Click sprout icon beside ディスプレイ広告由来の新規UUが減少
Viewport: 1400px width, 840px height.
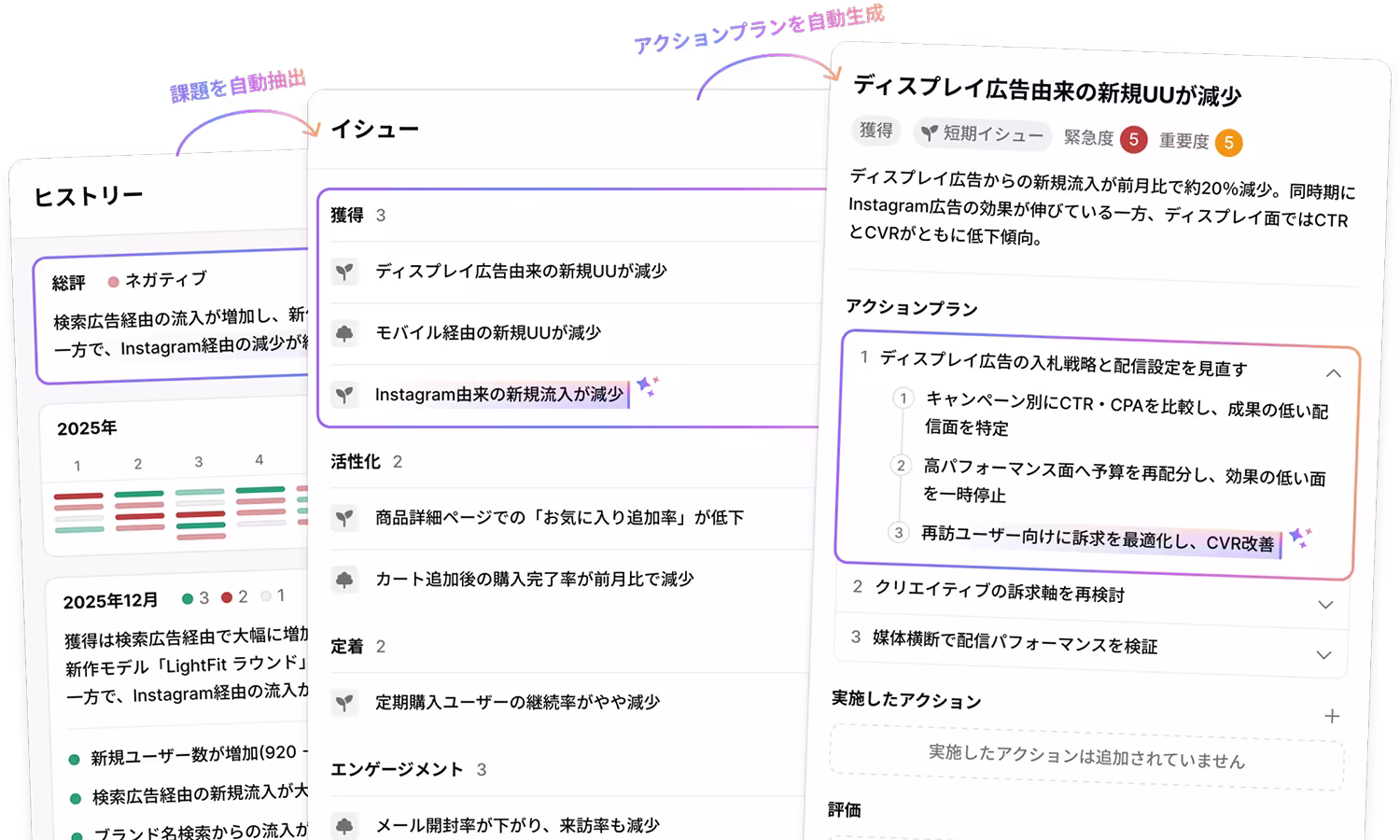point(344,272)
